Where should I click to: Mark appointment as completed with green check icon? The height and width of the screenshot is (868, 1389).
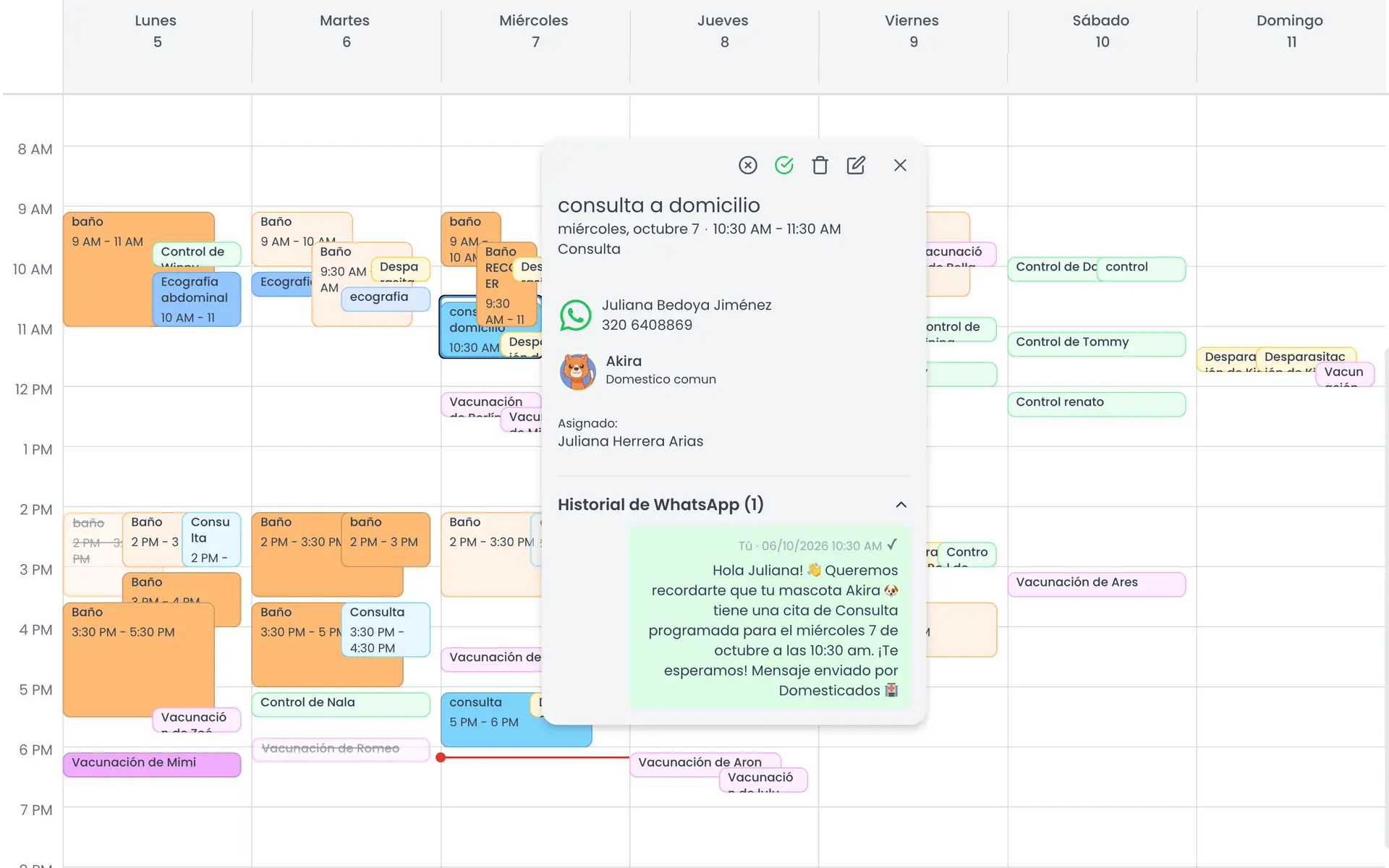tap(783, 166)
